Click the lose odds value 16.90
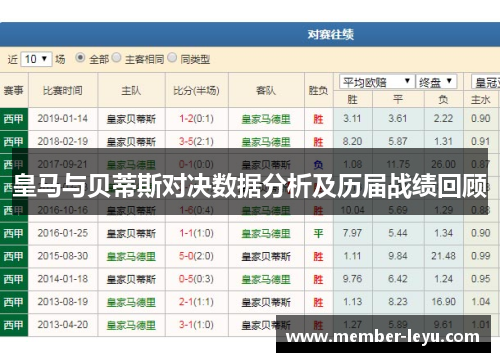 (443, 302)
